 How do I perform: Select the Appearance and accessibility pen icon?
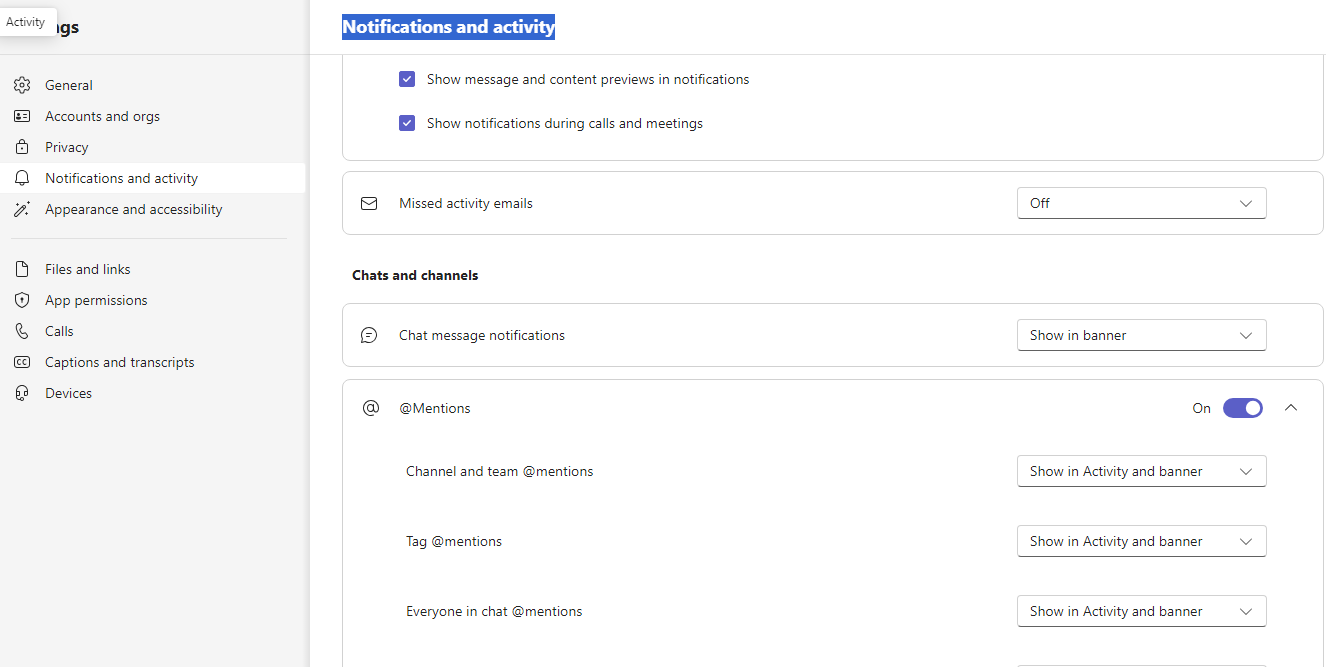point(22,209)
